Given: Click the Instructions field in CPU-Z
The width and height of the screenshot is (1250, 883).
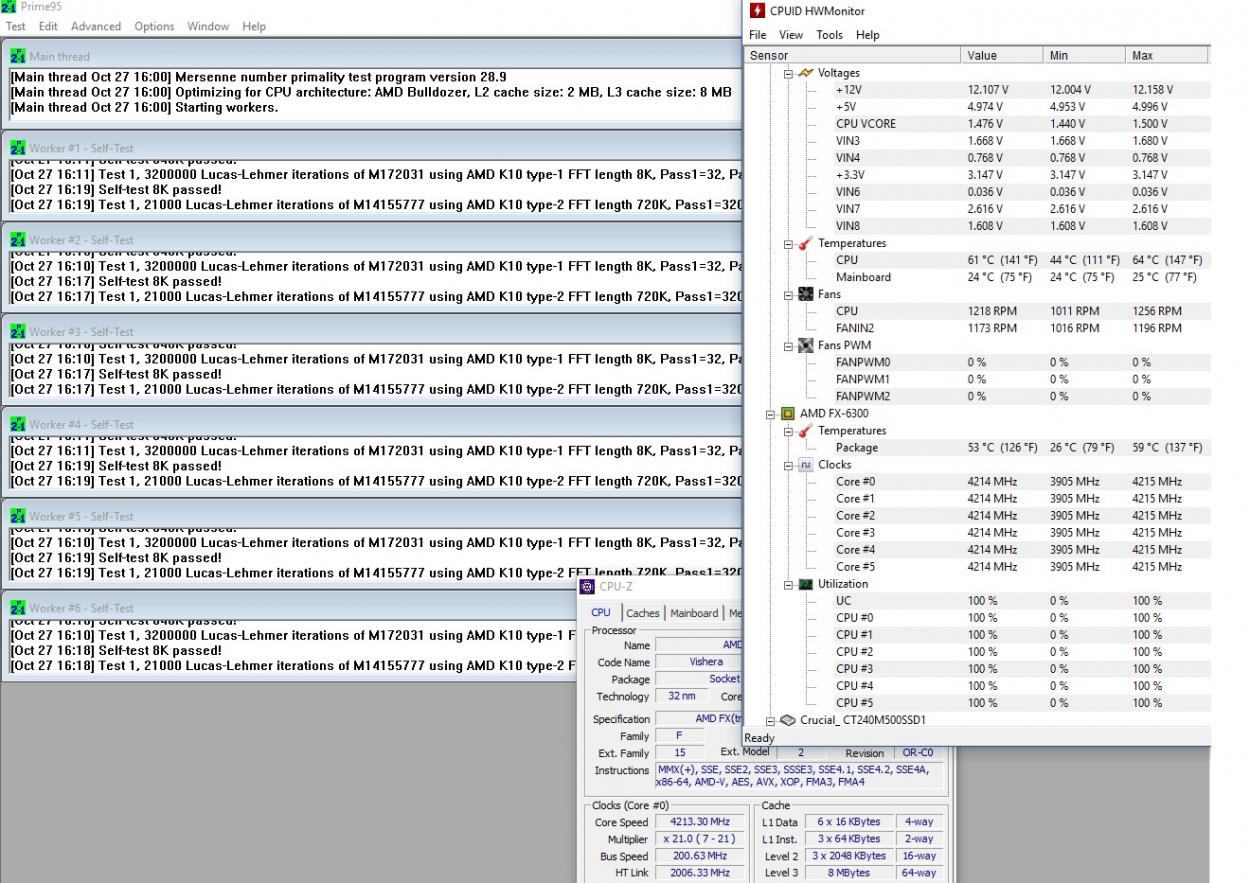Looking at the screenshot, I should [797, 776].
